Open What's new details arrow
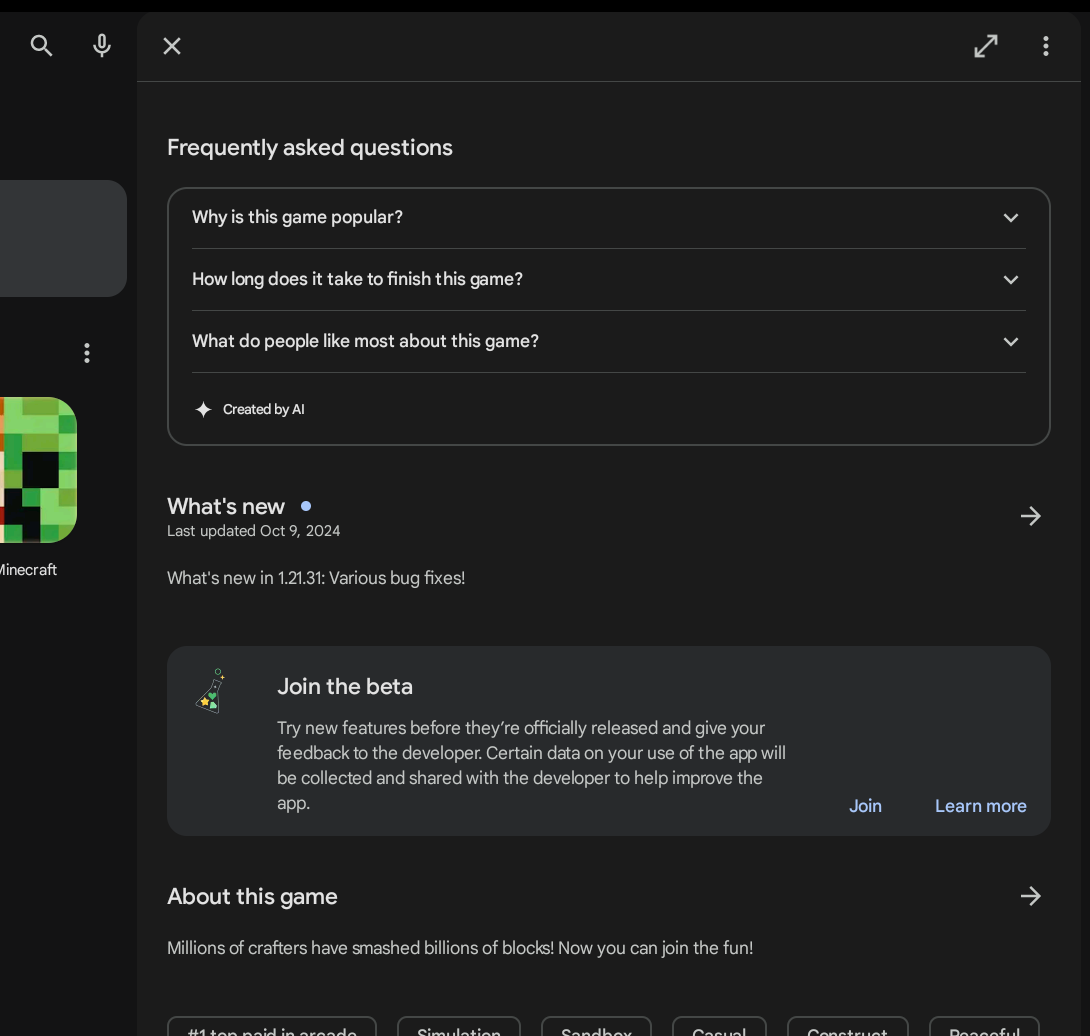1090x1036 pixels. (x=1030, y=516)
